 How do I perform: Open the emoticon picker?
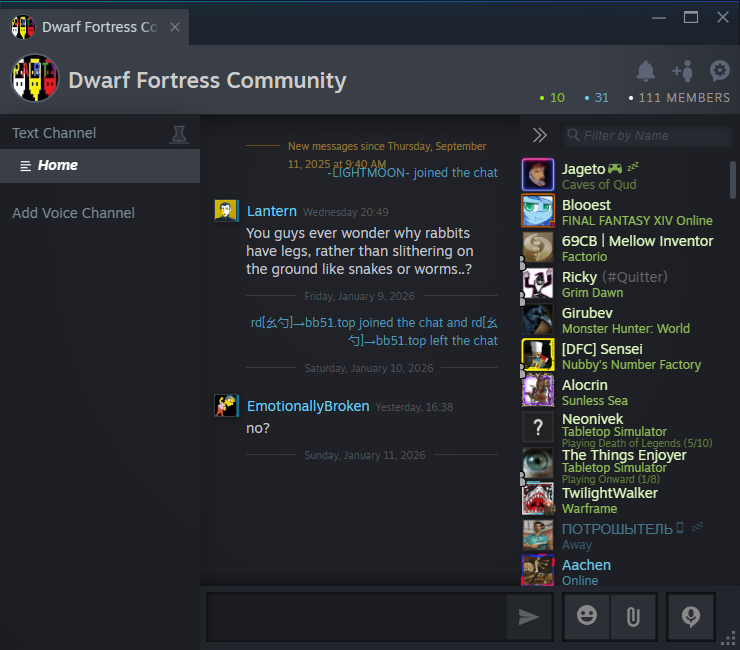click(587, 616)
